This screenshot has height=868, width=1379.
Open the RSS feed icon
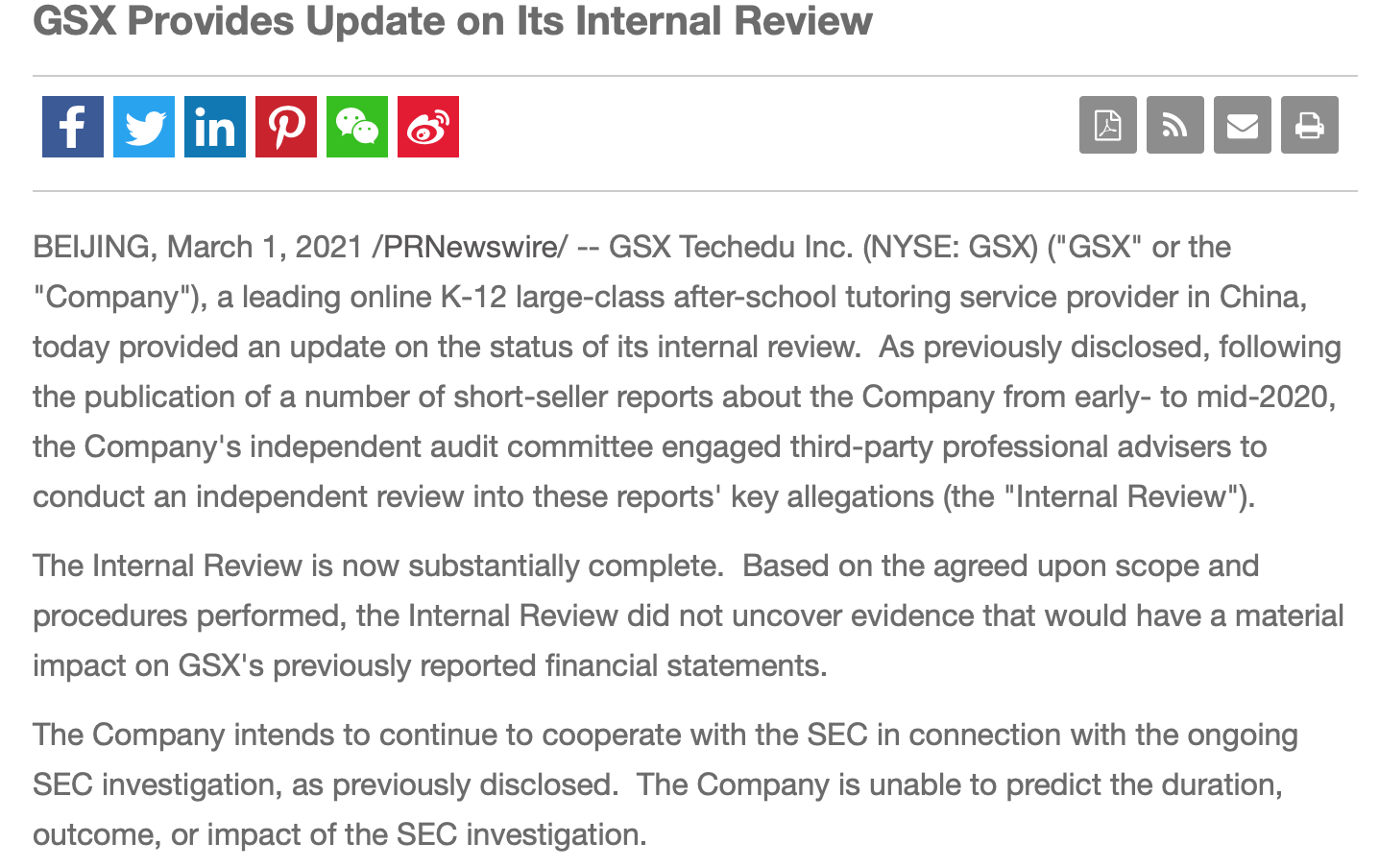point(1175,125)
